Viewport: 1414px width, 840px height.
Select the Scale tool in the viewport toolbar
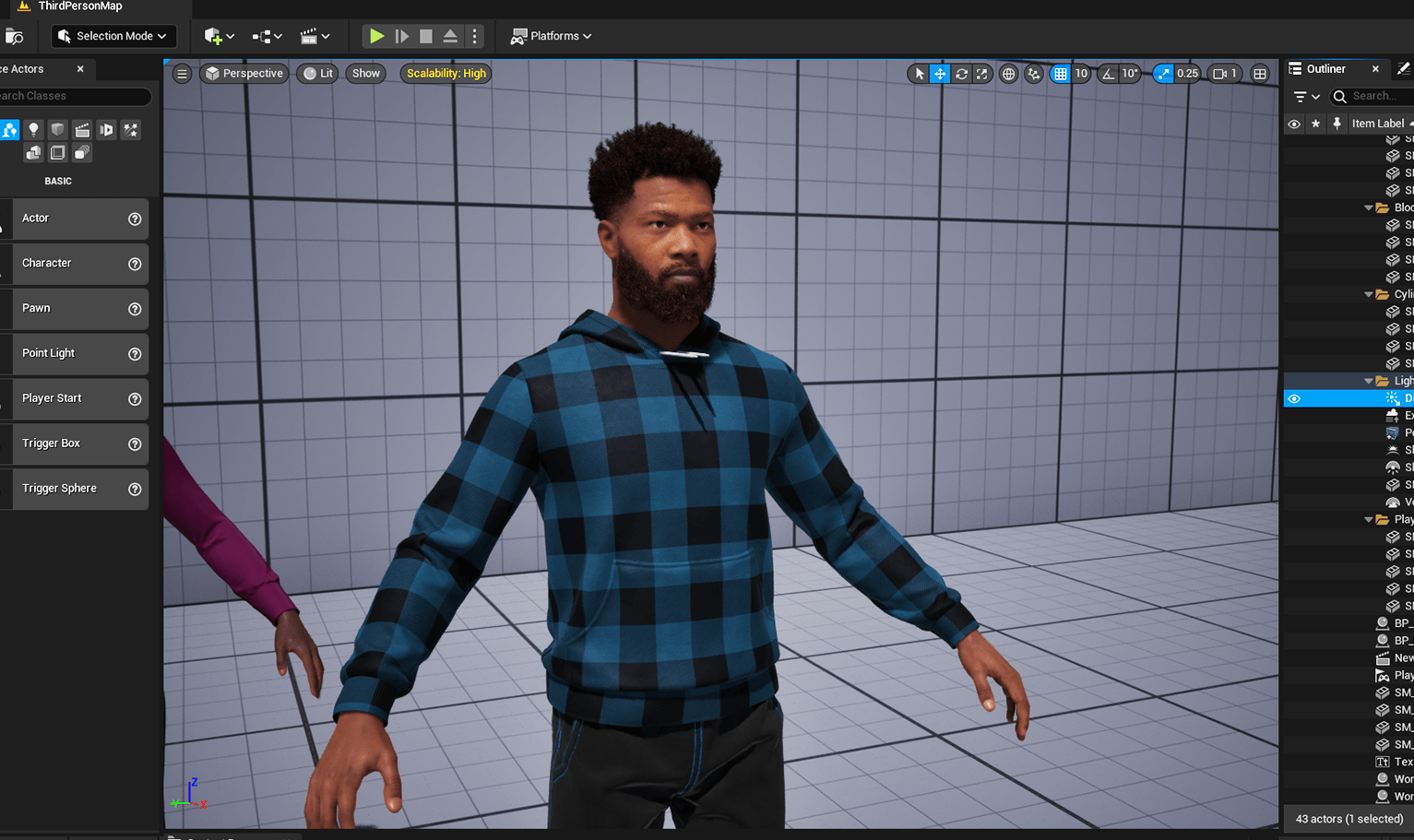pos(981,73)
